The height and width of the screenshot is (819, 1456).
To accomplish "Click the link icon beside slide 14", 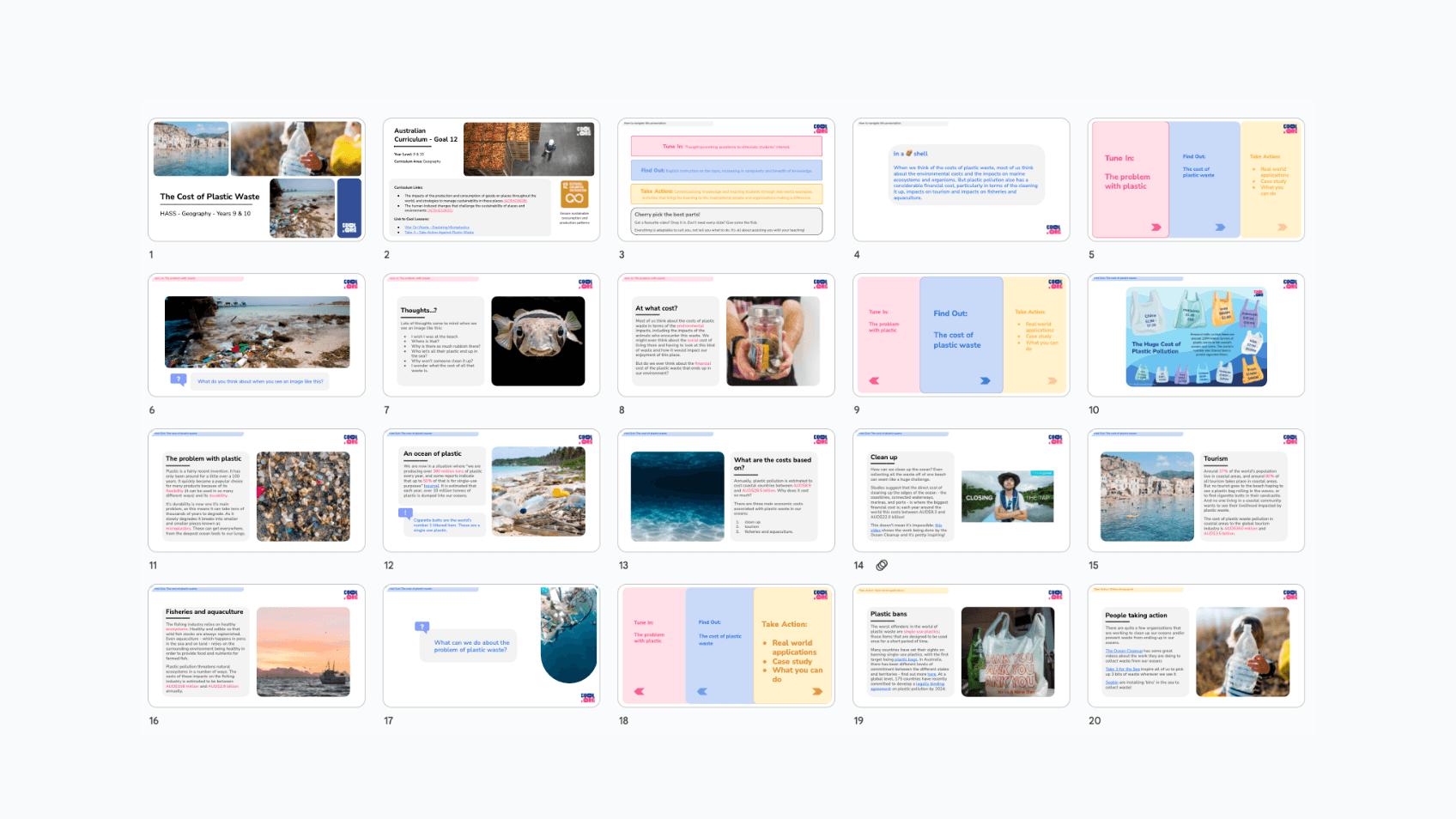I will [882, 565].
